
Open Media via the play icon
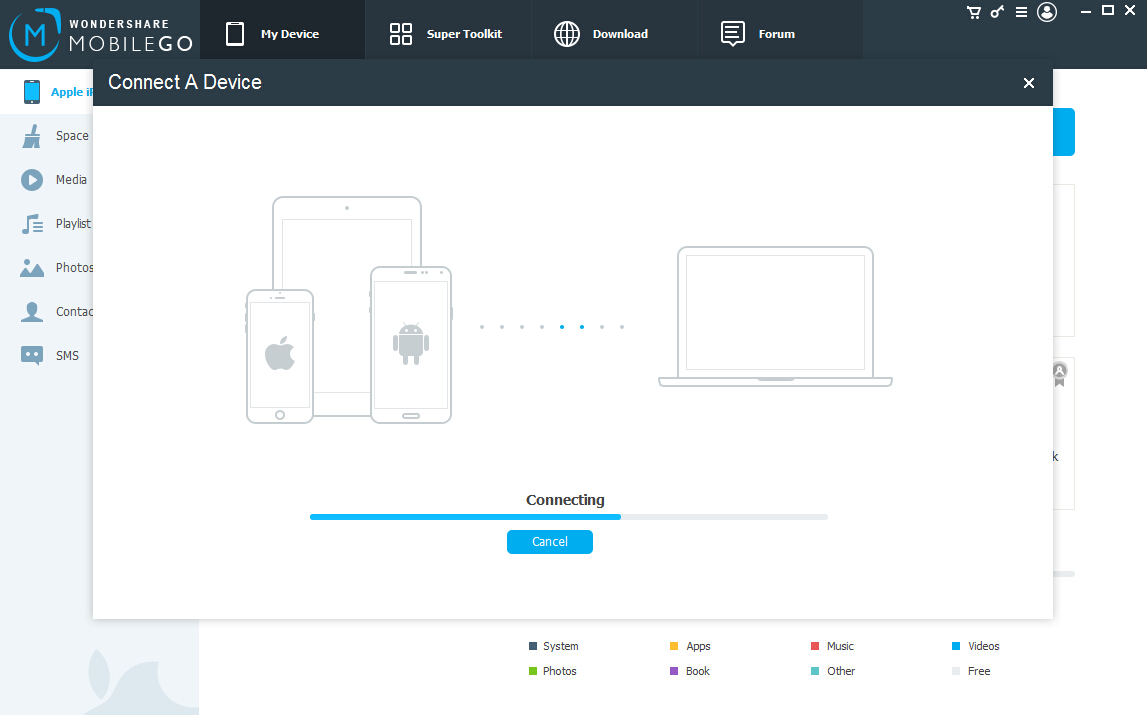[x=32, y=180]
